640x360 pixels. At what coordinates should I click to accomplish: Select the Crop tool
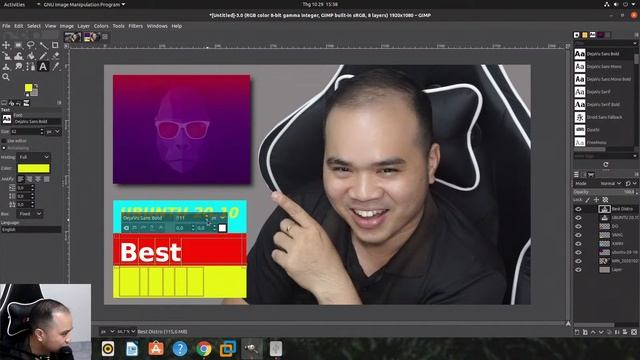[x=55, y=45]
